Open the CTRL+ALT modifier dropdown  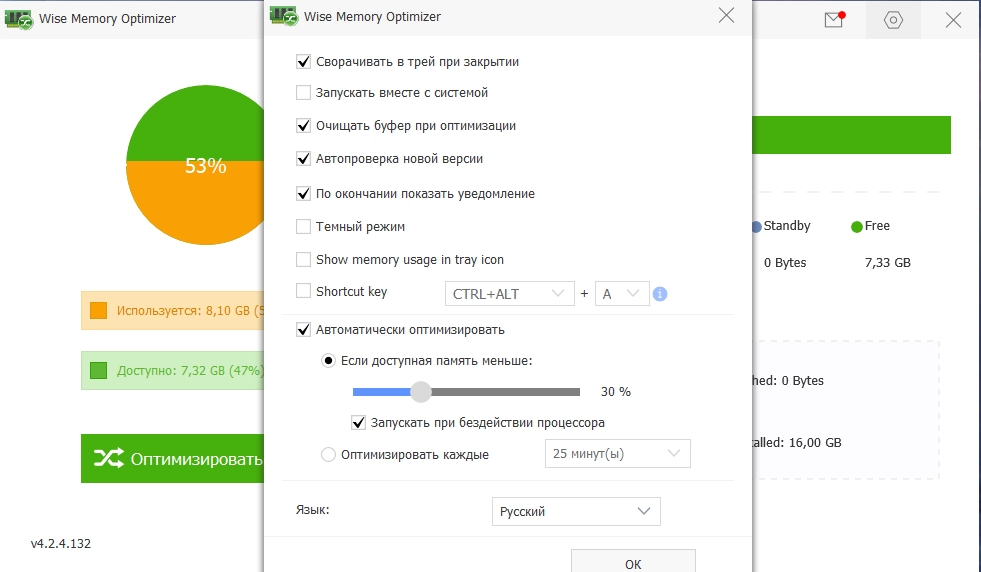pos(509,294)
